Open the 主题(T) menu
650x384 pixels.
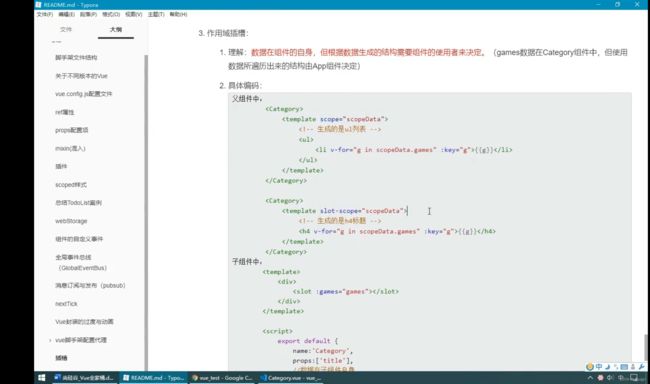pos(156,14)
